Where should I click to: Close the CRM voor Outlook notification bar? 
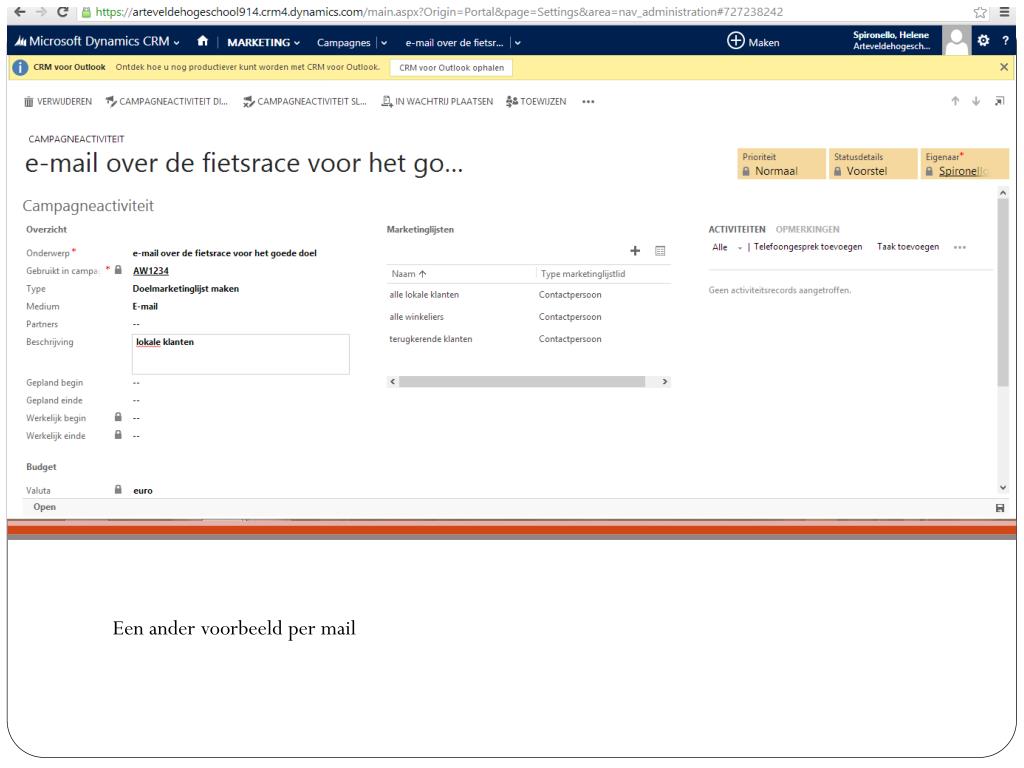point(1004,66)
